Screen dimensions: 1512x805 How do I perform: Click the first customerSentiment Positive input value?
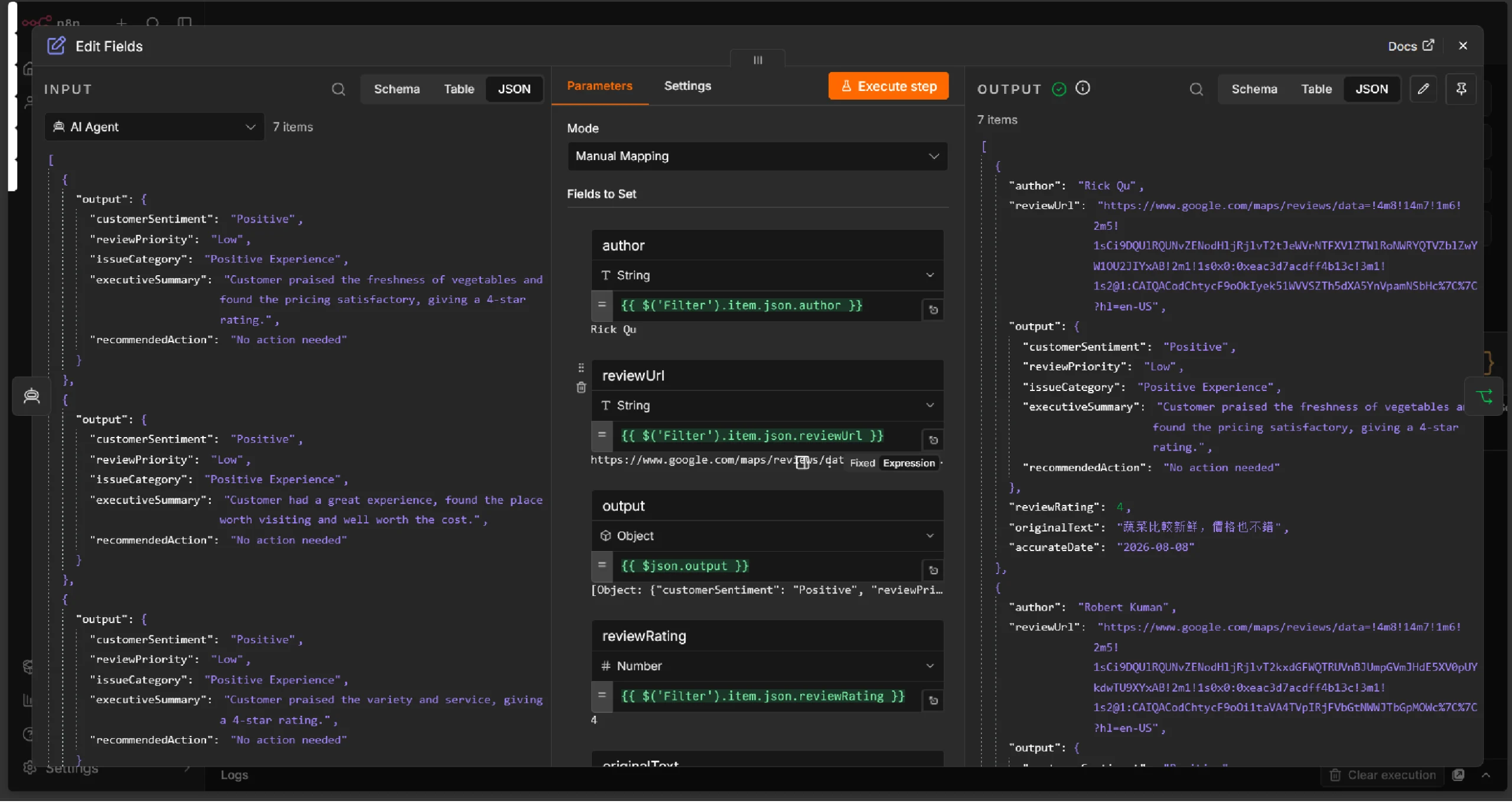tap(263, 219)
